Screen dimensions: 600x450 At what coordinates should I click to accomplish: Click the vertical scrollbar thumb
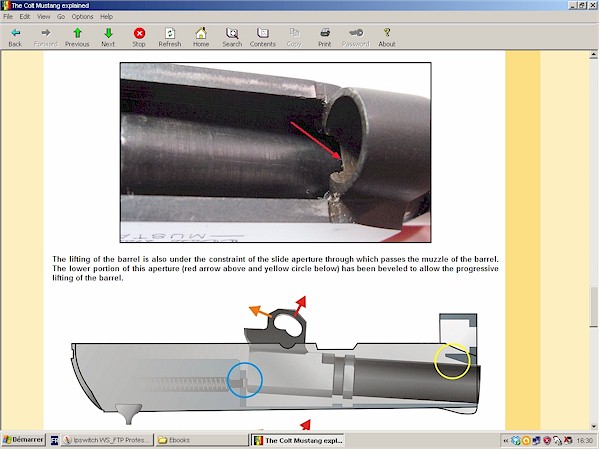[593, 307]
